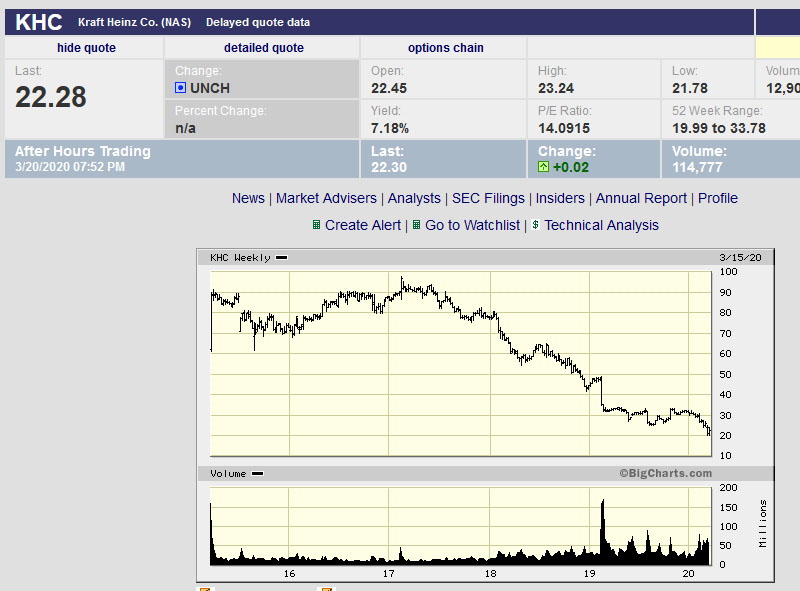Click the P/E ratio value 14.0915

[564, 128]
